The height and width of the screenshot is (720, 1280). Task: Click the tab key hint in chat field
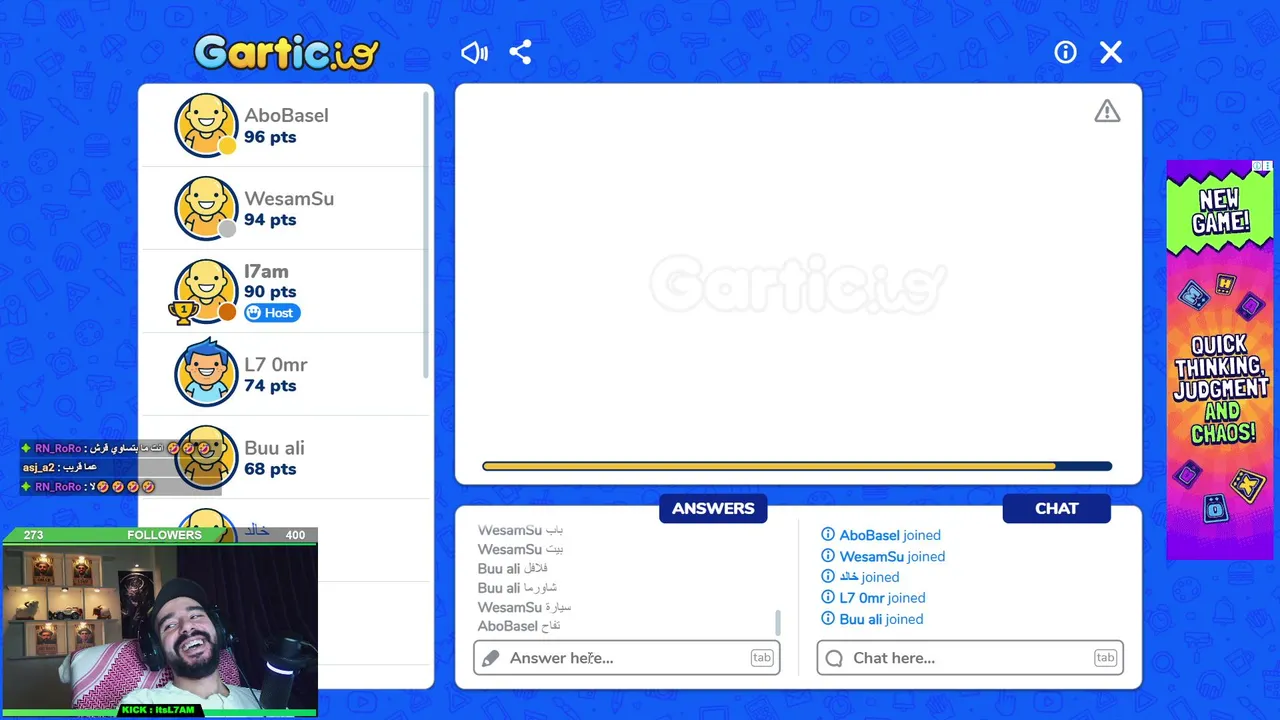coord(1105,658)
